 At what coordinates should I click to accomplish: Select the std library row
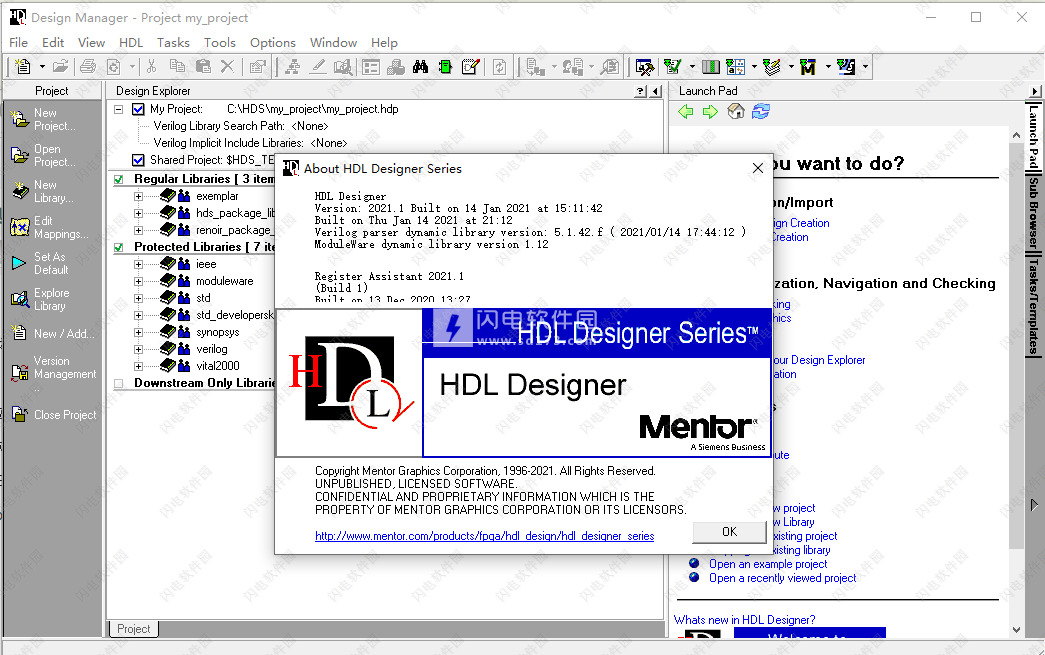pyautogui.click(x=203, y=298)
